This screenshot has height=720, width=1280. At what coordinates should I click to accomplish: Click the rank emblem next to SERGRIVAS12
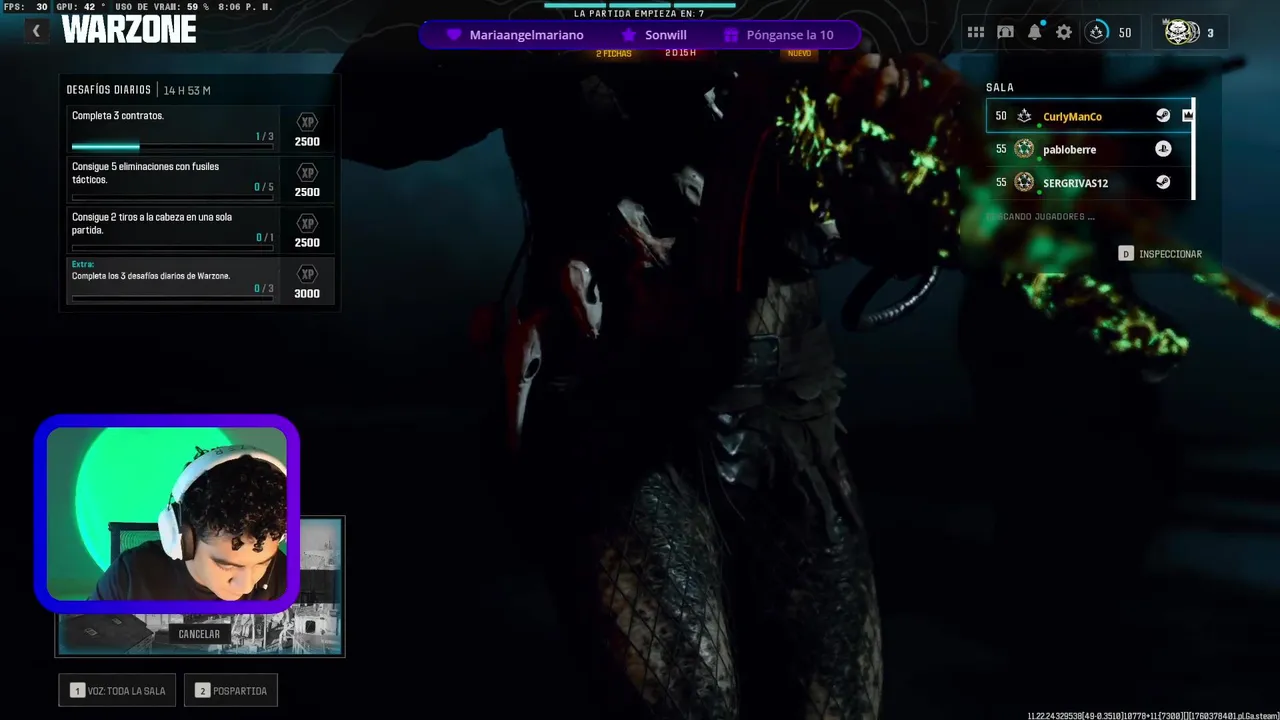(1024, 182)
